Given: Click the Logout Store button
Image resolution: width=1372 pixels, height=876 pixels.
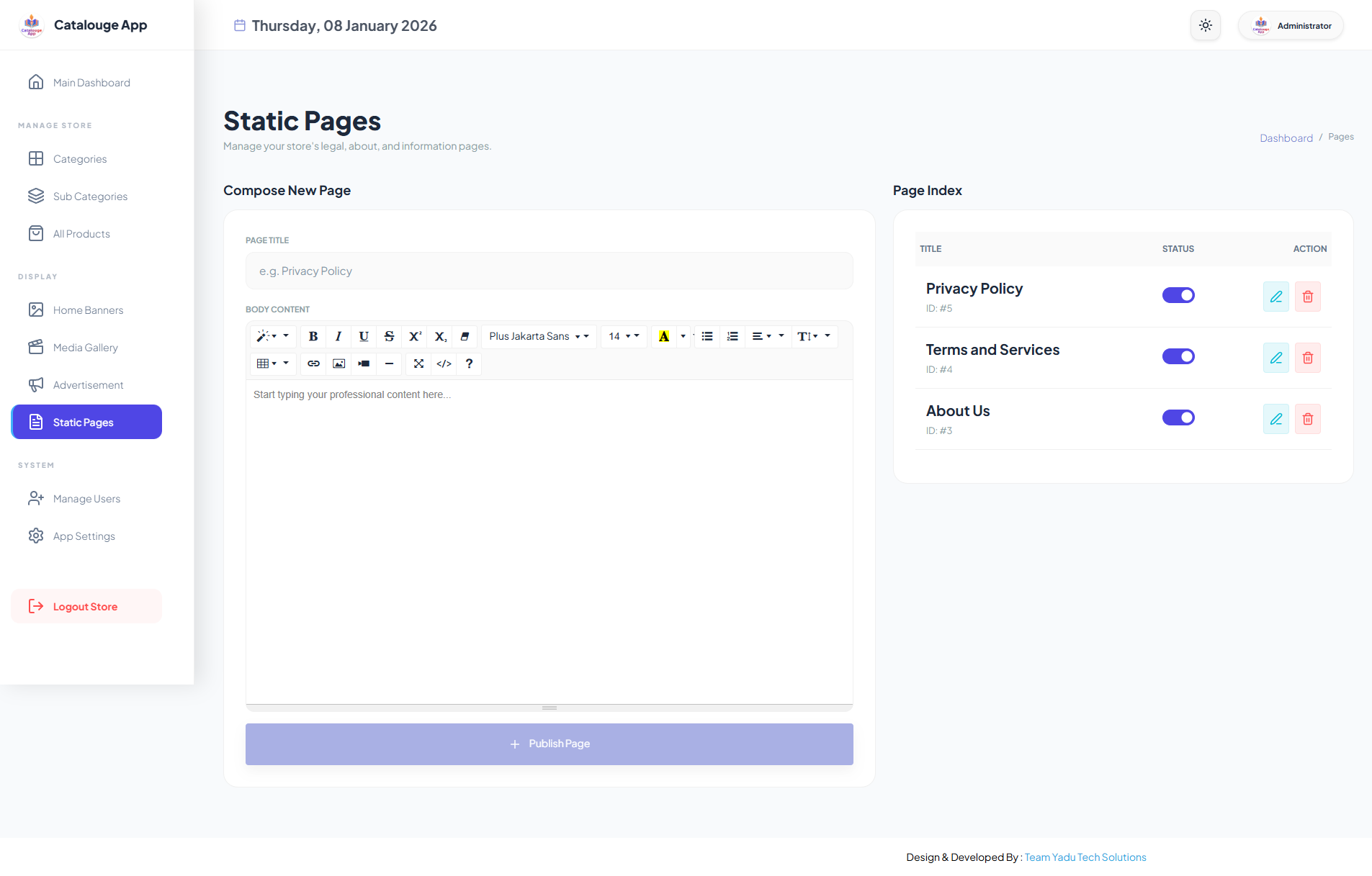Looking at the screenshot, I should tap(86, 606).
